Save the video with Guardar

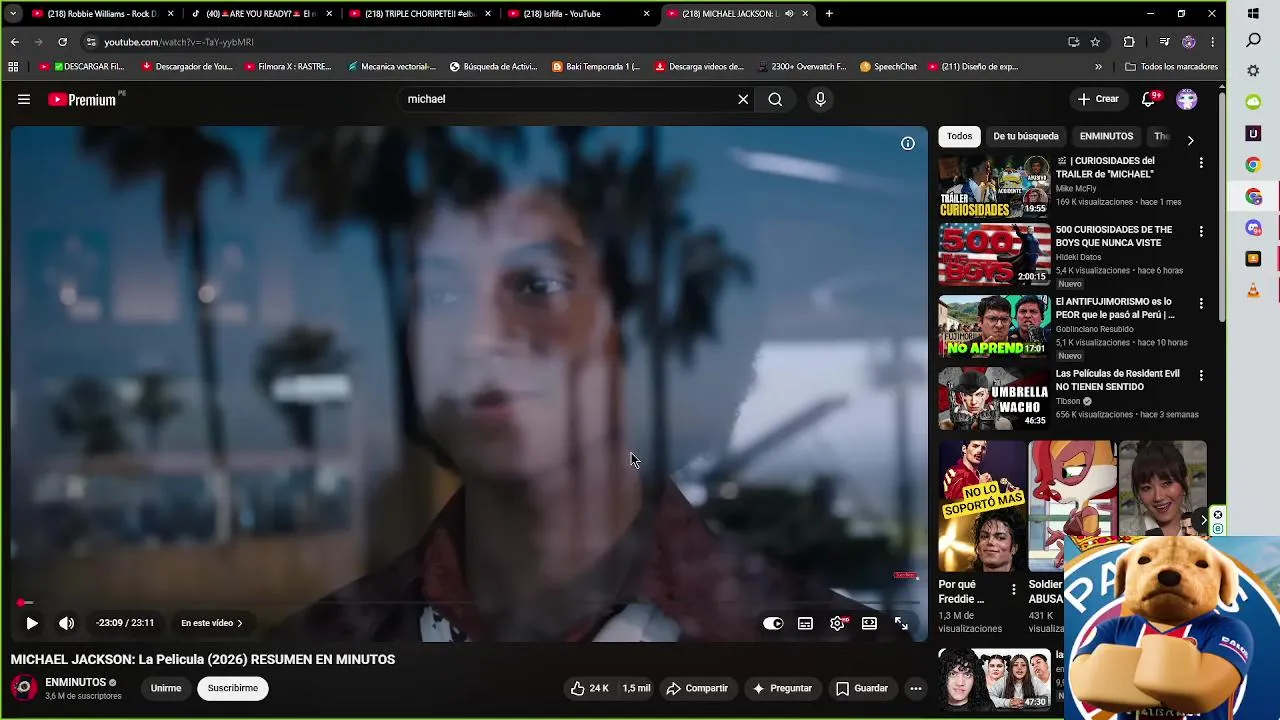click(x=862, y=688)
